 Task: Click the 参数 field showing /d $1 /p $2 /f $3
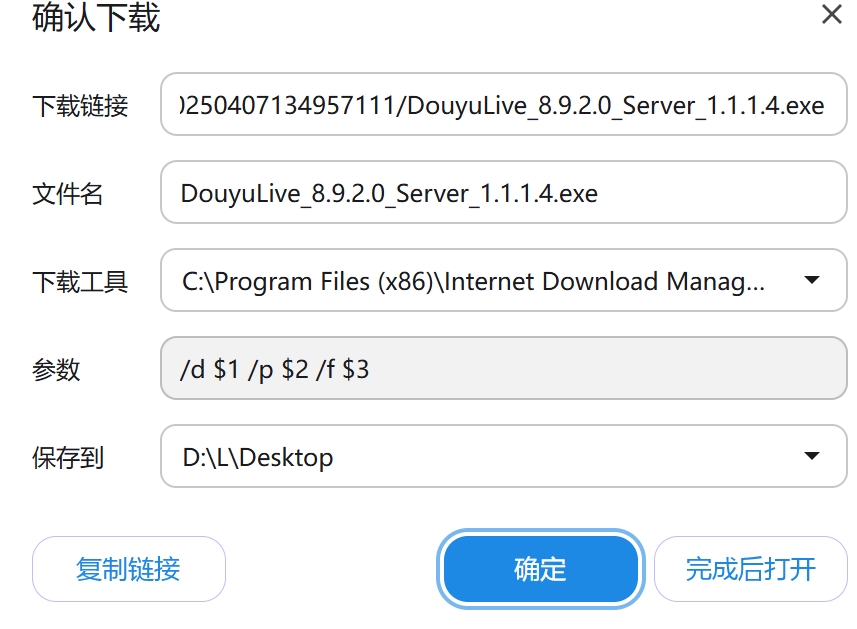coord(503,368)
